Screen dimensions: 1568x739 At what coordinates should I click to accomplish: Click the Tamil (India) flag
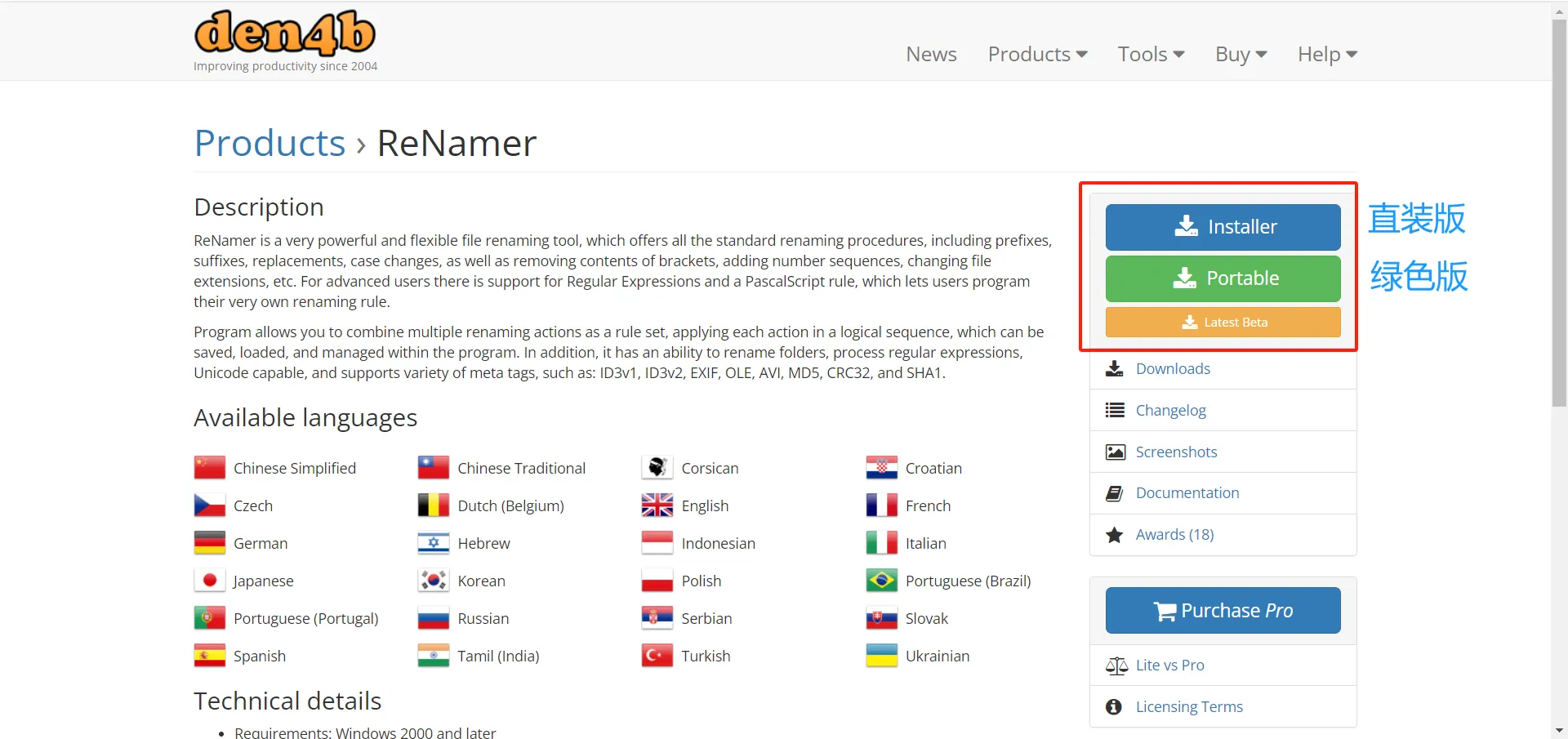click(x=434, y=656)
